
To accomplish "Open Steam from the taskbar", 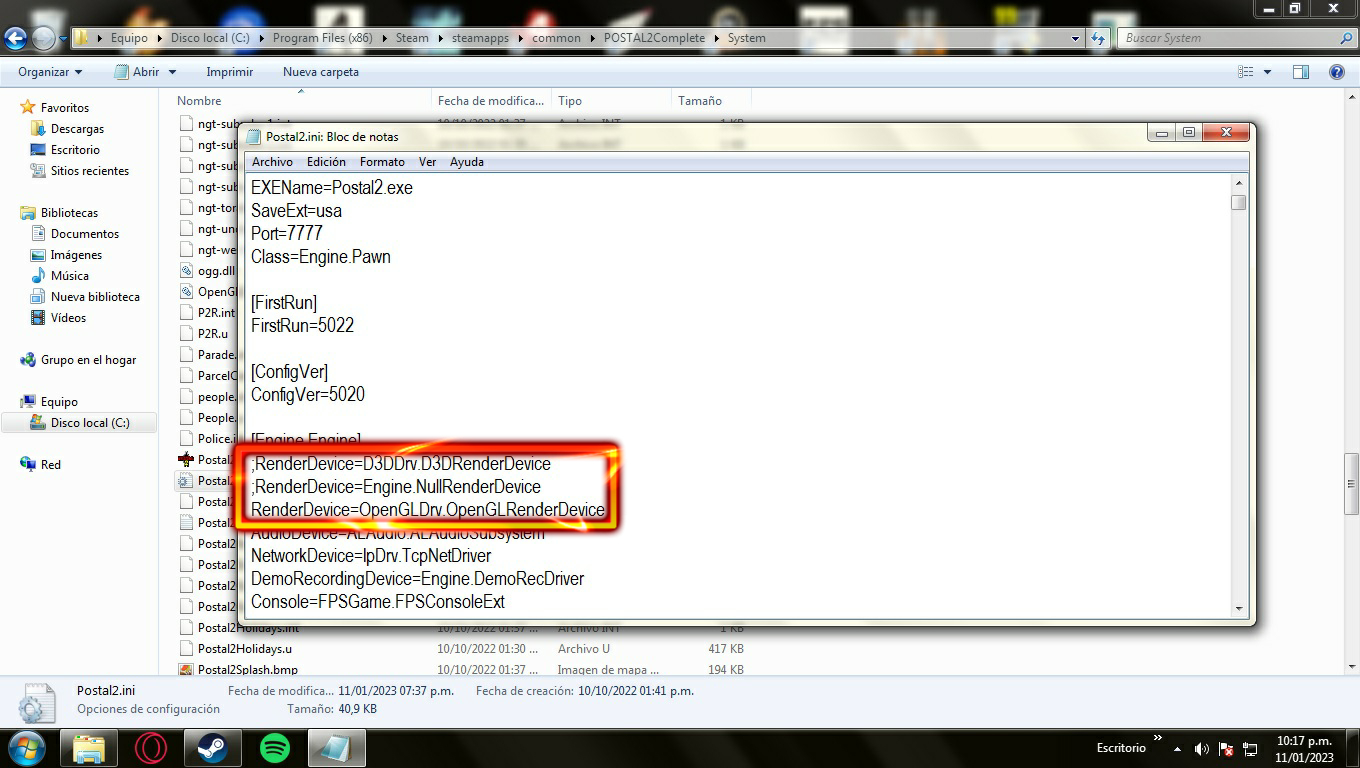I will coord(212,748).
